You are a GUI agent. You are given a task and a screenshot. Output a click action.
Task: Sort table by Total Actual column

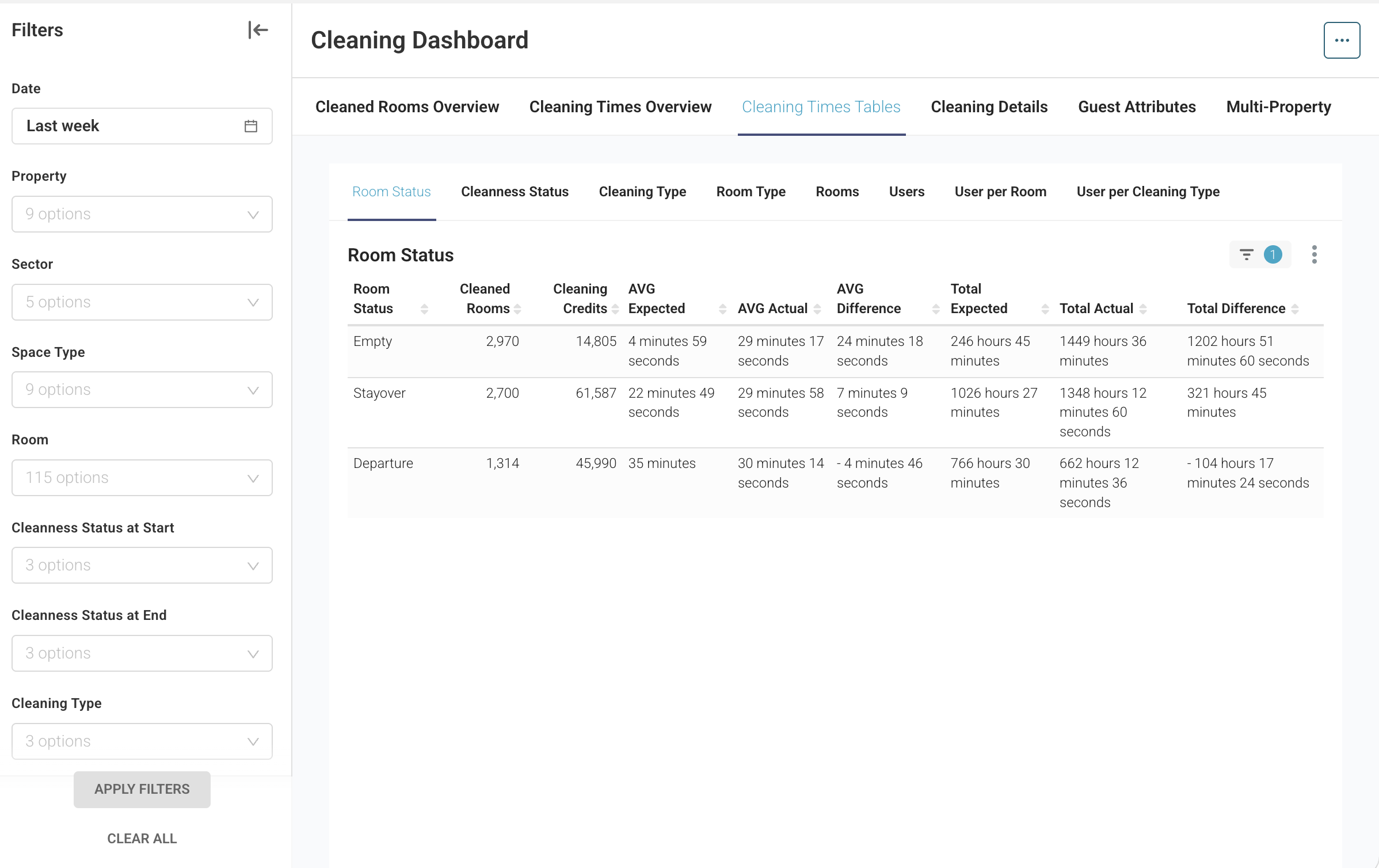[x=1143, y=309]
